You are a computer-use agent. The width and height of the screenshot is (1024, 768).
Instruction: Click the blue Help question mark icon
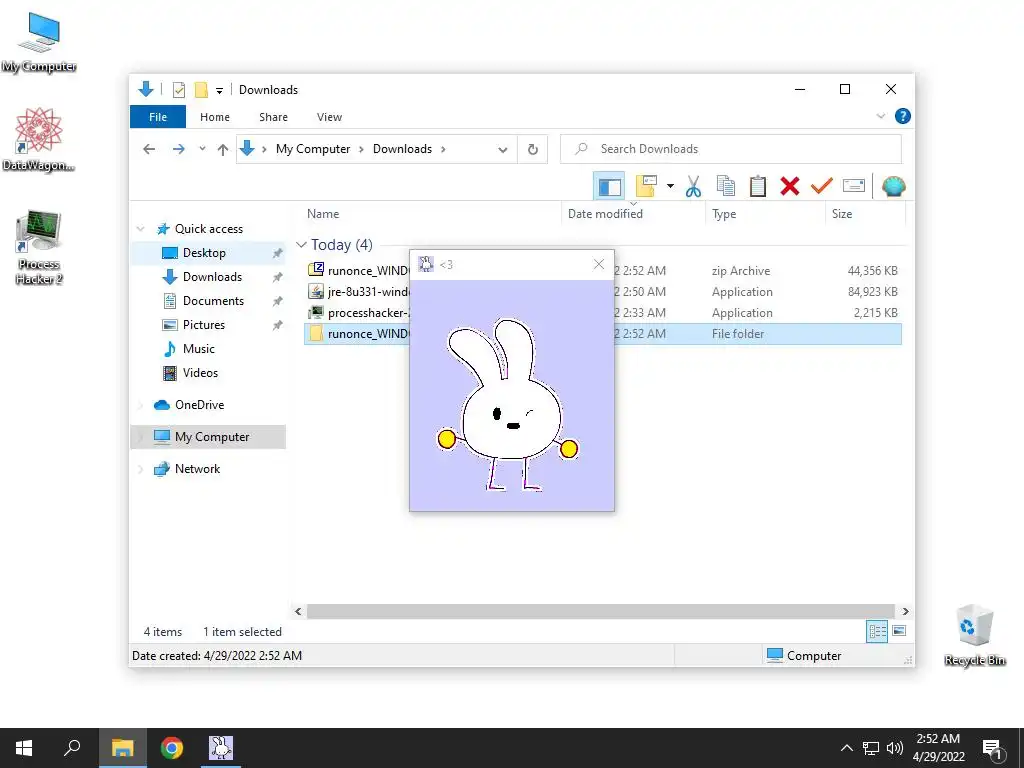tap(903, 116)
